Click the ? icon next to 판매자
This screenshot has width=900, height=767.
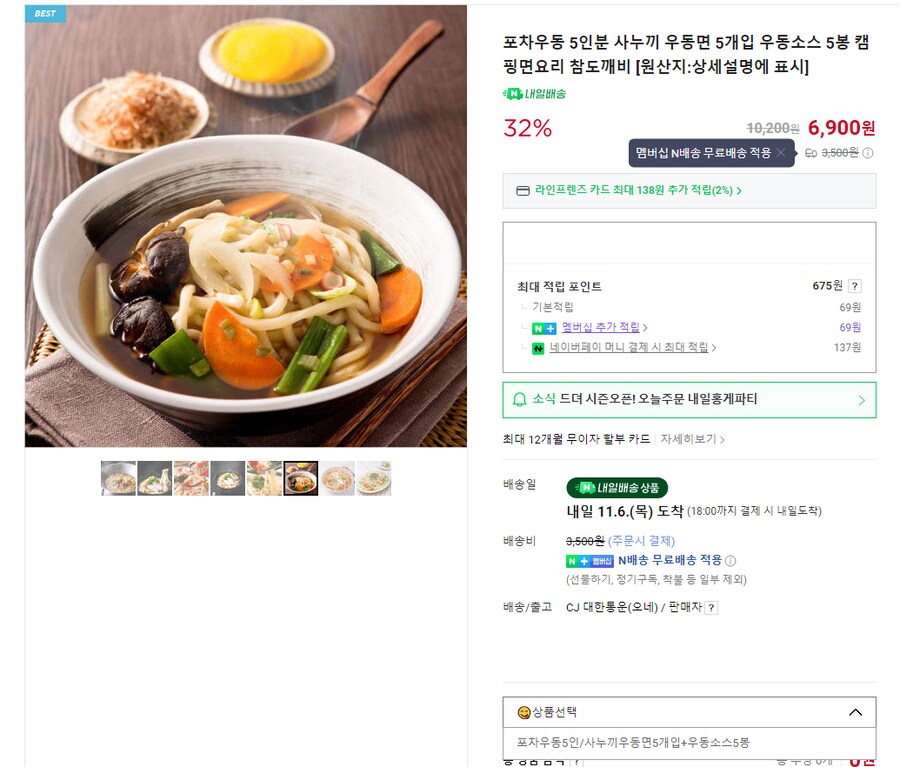coord(710,605)
